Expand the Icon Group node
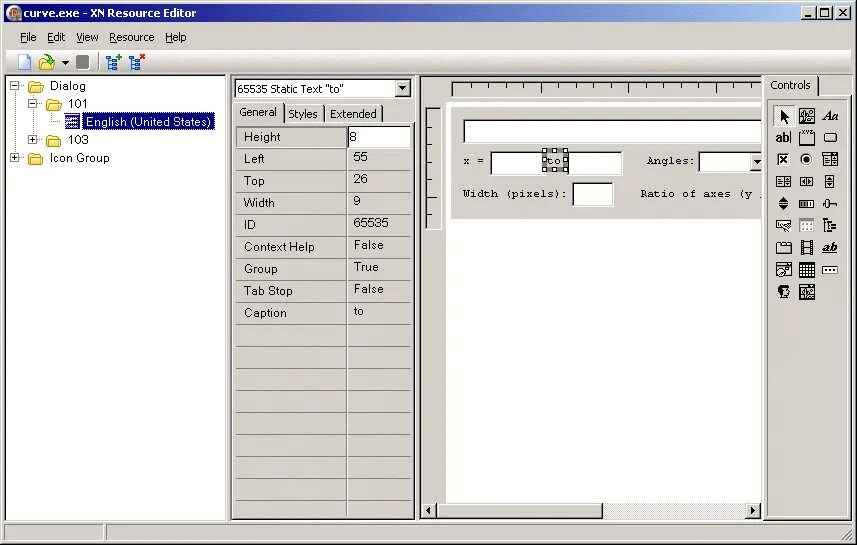 [x=15, y=157]
